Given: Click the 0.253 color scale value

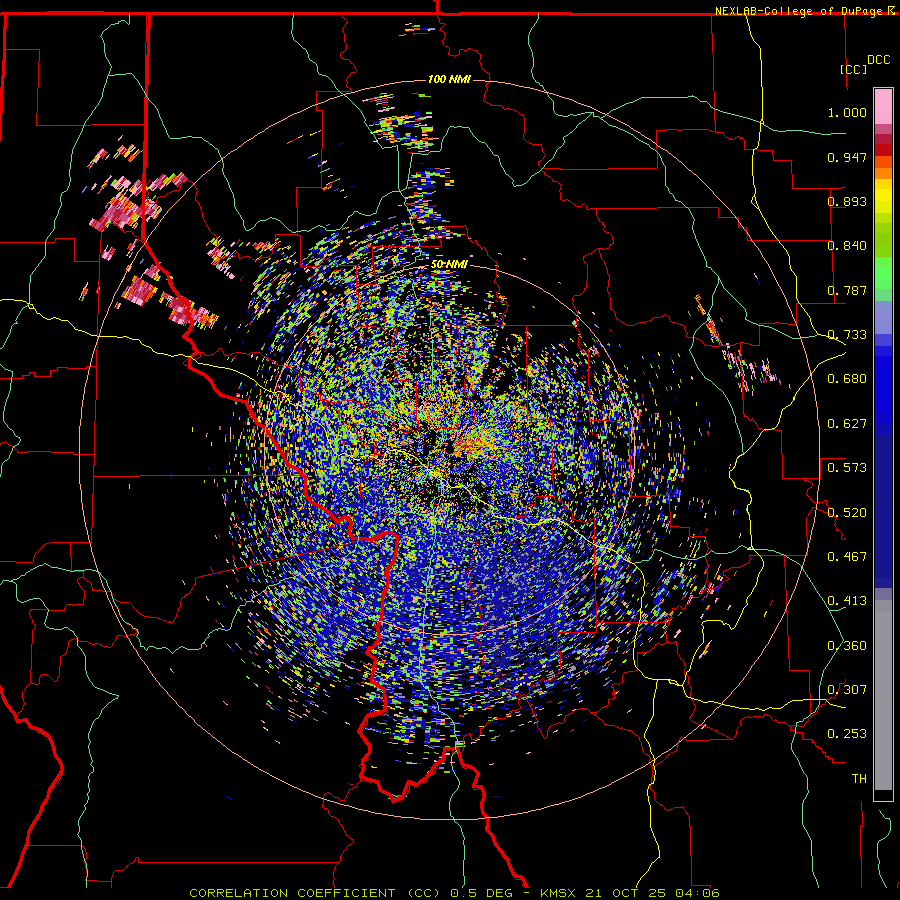Looking at the screenshot, I should 847,734.
